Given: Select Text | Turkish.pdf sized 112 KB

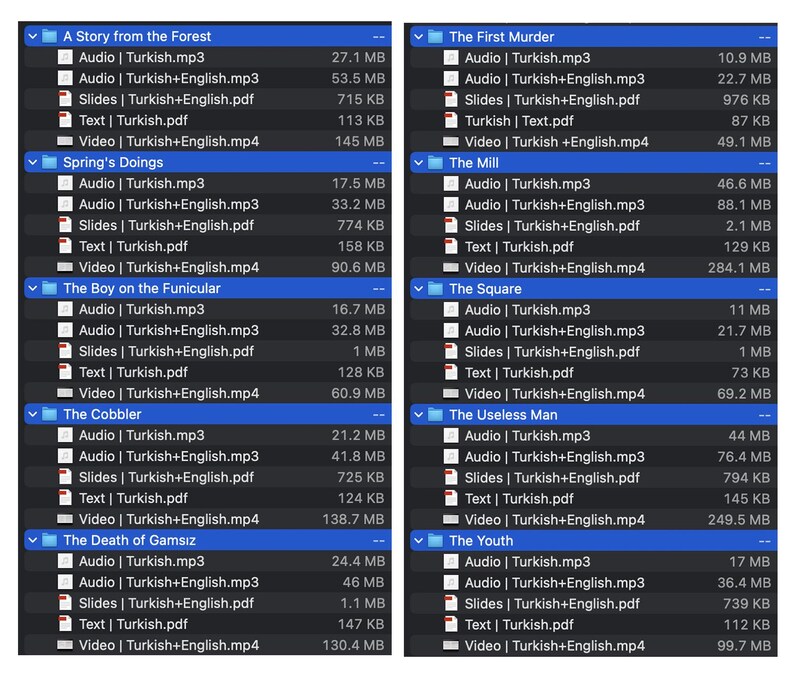Looking at the screenshot, I should (x=519, y=625).
